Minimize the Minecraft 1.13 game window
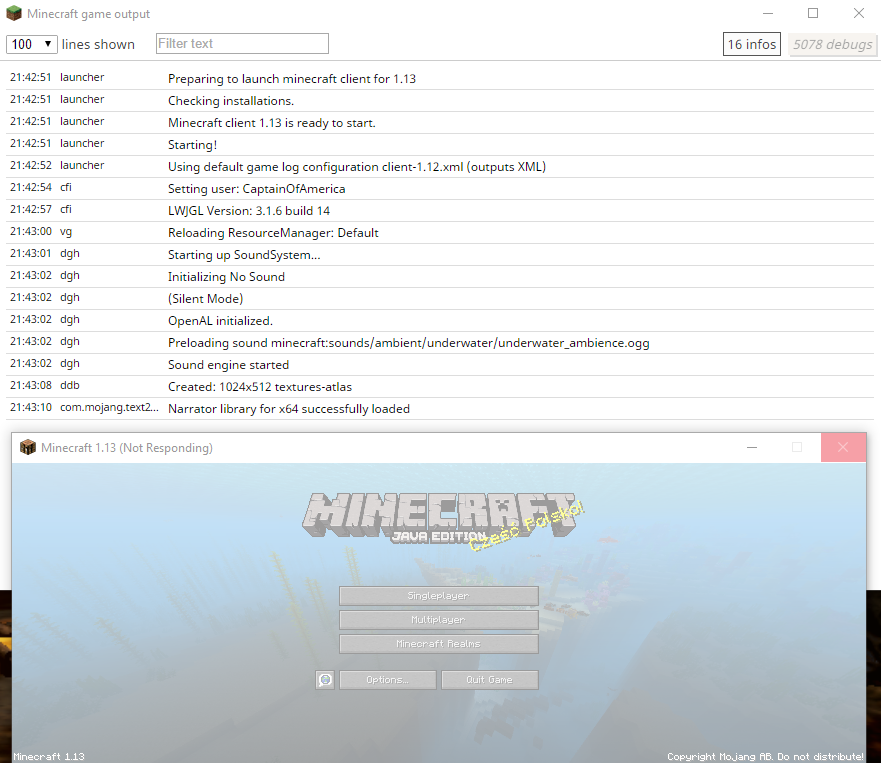This screenshot has height=763, width=881. pos(752,447)
